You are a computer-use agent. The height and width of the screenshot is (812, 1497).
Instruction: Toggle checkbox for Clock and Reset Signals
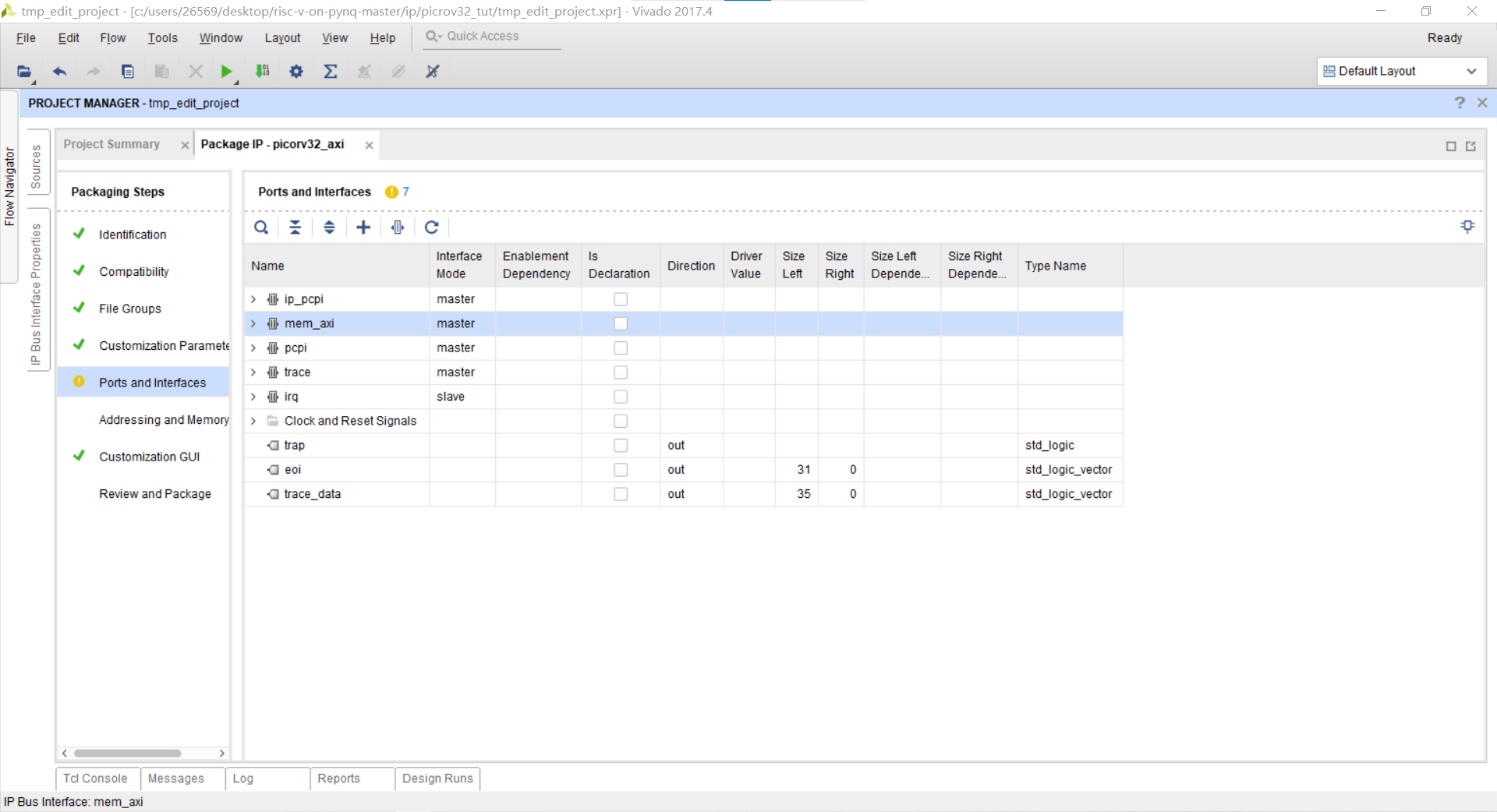[621, 421]
